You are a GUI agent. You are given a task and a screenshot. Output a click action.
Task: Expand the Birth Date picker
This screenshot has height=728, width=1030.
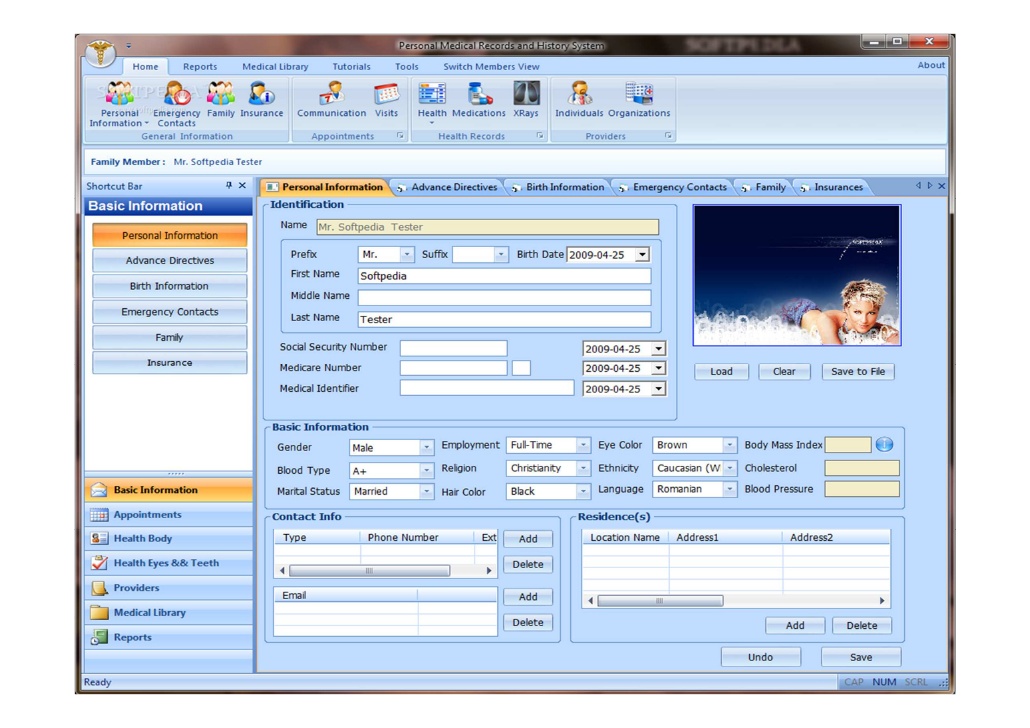[x=641, y=255]
